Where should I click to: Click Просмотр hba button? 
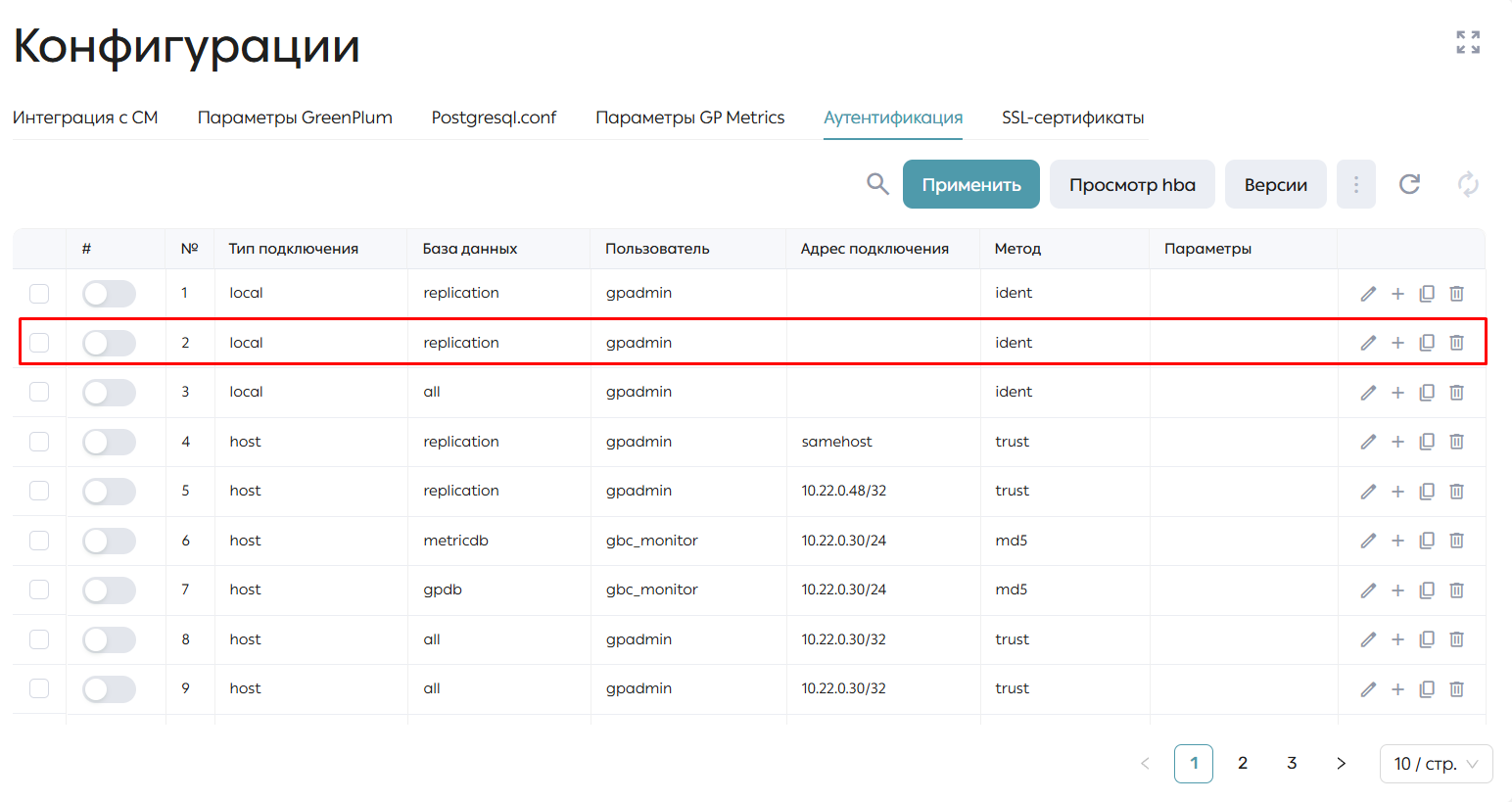click(x=1132, y=184)
